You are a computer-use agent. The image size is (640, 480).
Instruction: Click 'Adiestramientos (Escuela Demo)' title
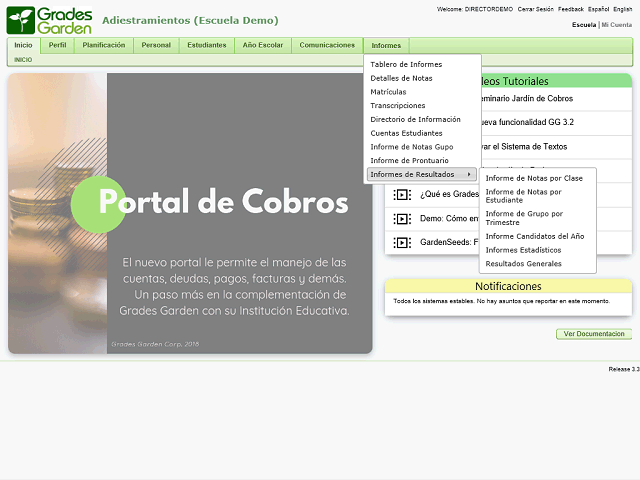pos(190,20)
